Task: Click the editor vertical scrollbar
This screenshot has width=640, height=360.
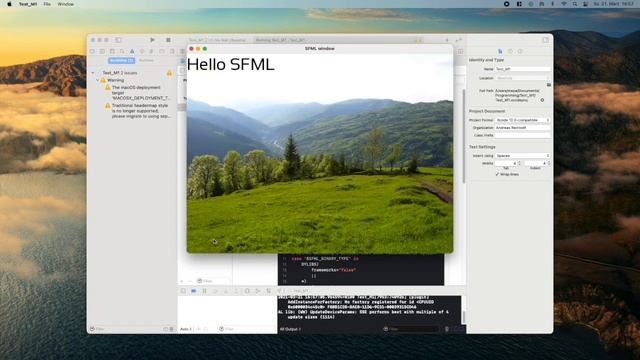Action: [x=464, y=136]
